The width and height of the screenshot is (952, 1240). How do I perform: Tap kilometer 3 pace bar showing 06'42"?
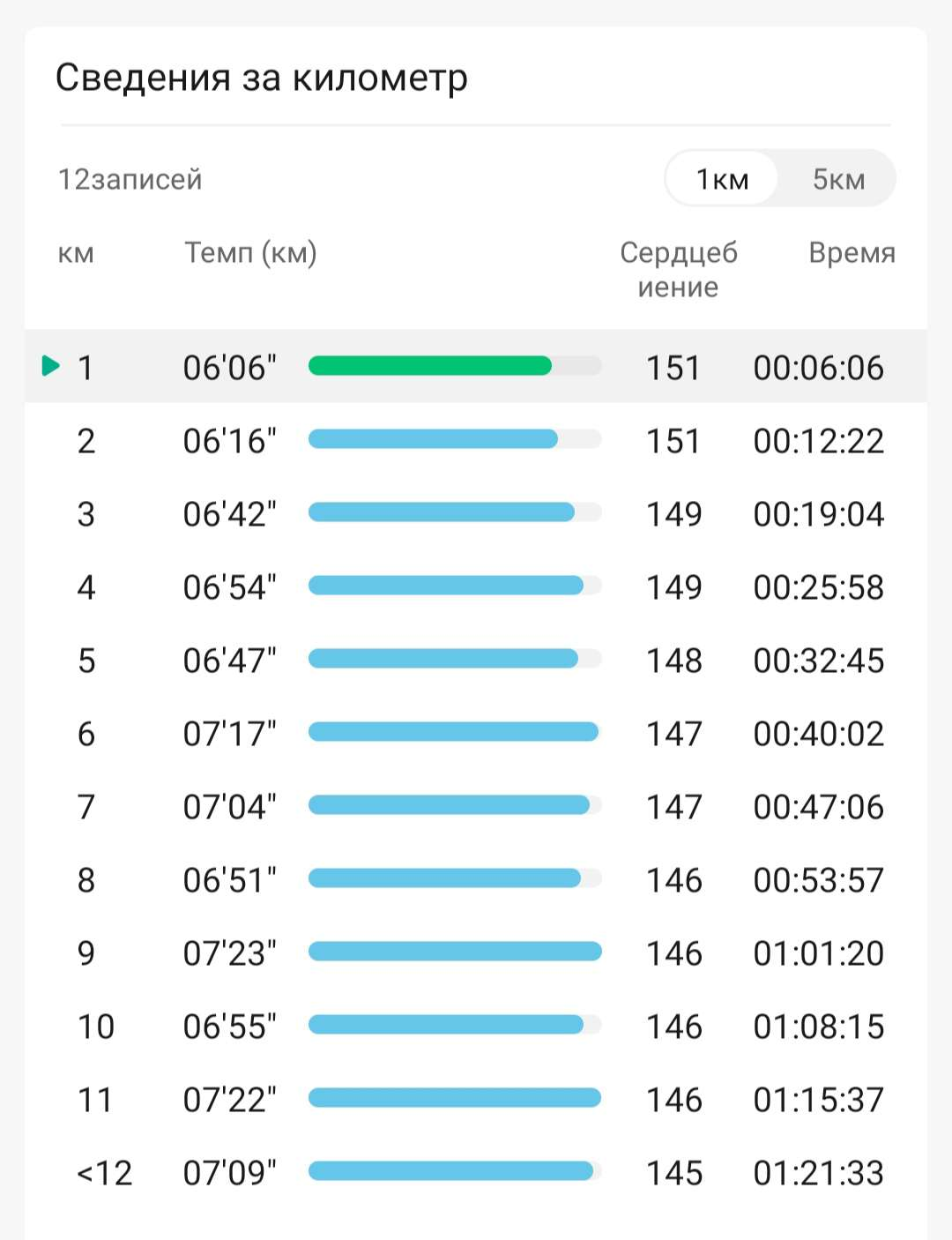point(441,512)
